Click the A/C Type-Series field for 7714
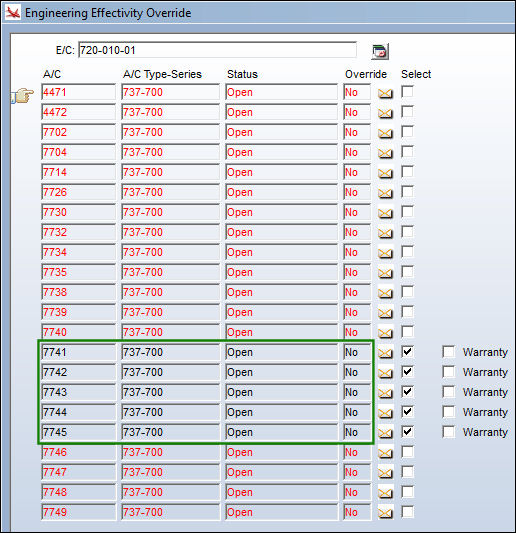This screenshot has width=516, height=533. click(171, 172)
